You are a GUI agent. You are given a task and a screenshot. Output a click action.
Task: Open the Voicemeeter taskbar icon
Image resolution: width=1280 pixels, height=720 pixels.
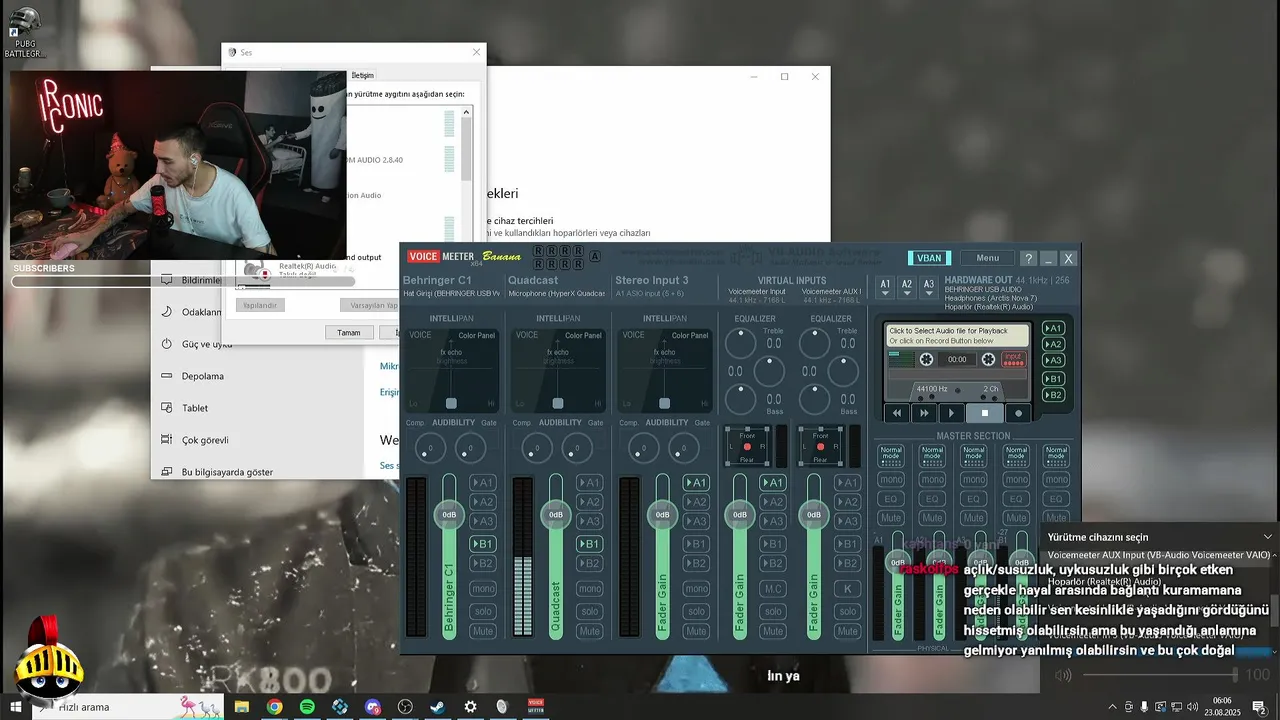(x=535, y=707)
